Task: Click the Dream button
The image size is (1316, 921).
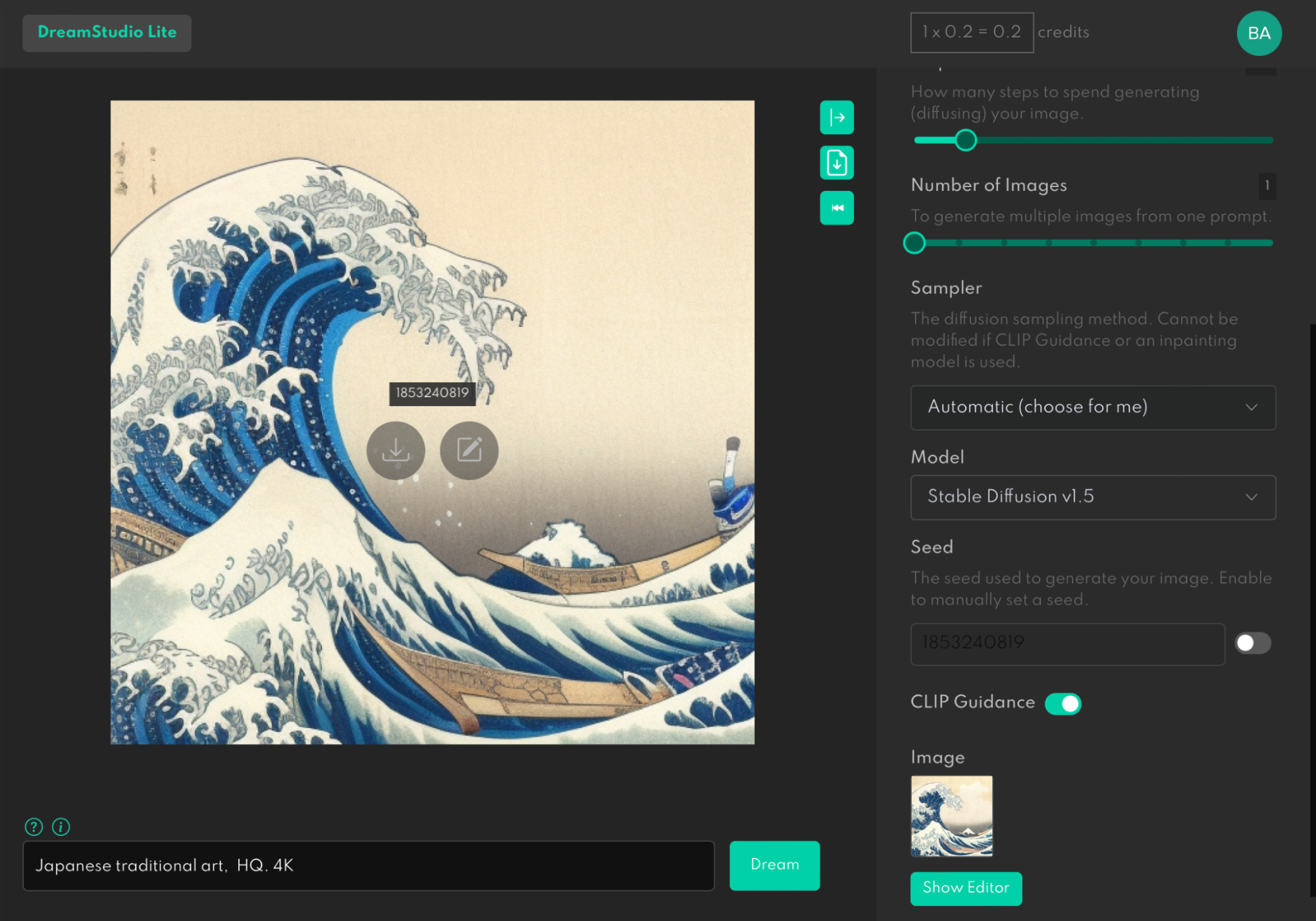Action: click(x=774, y=865)
